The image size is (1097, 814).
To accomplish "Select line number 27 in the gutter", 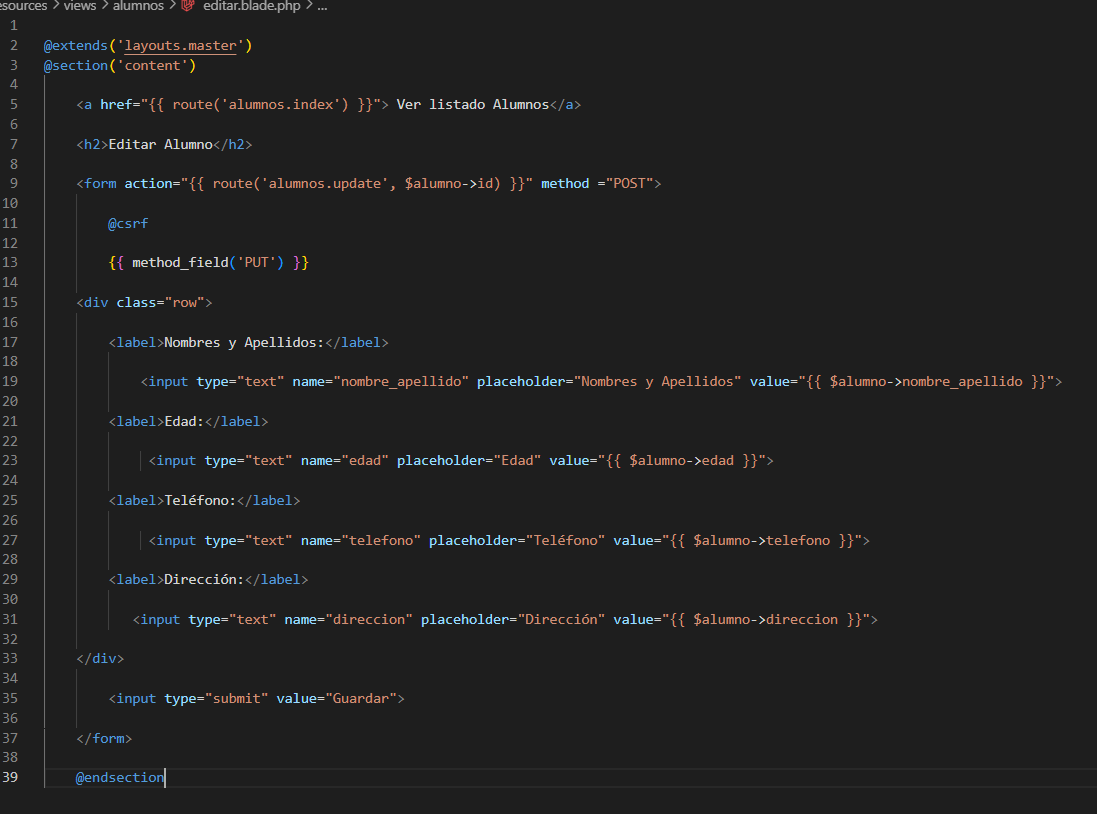I will coord(10,540).
